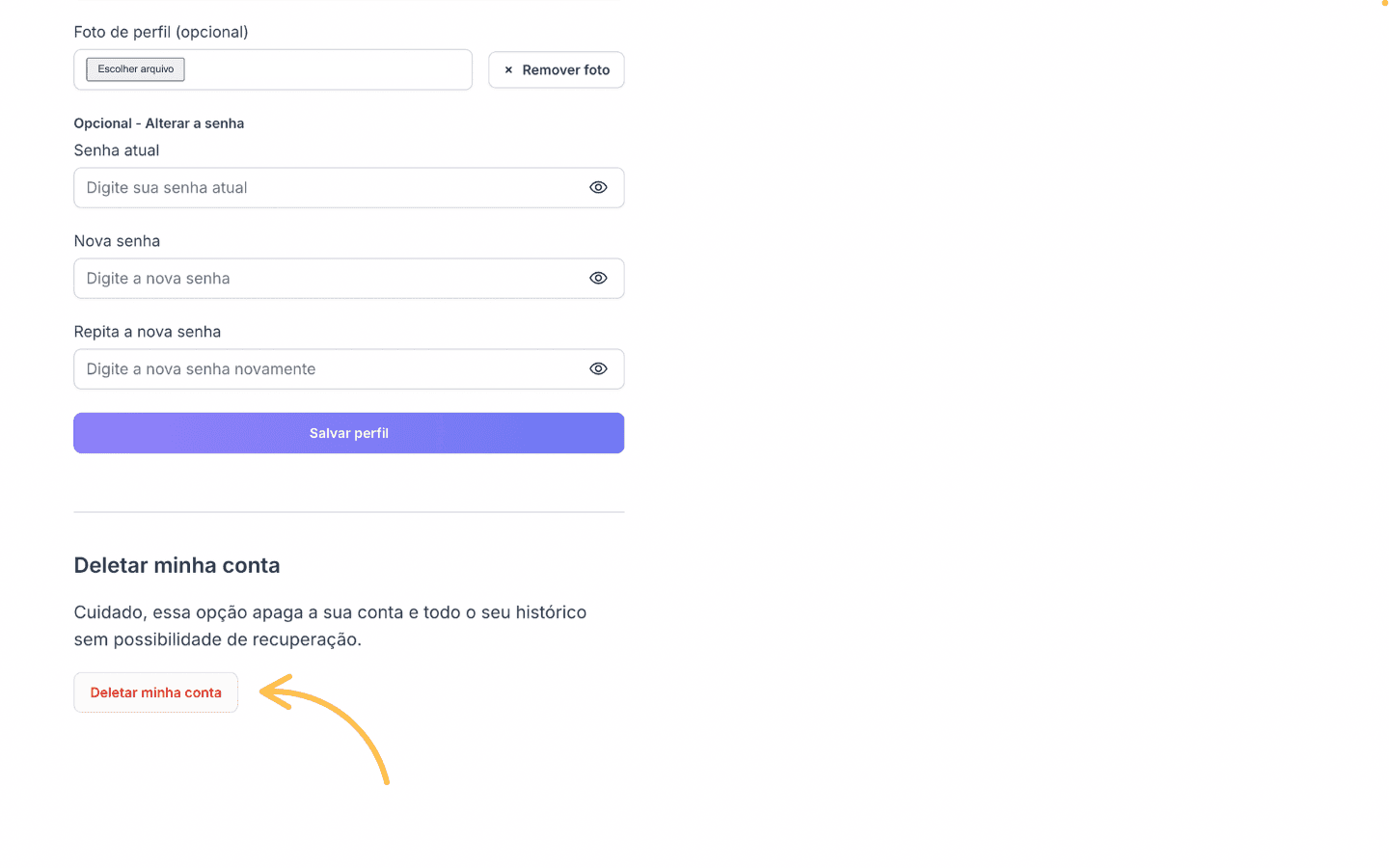Toggle visibility of the Nova senha field
This screenshot has height=868, width=1389.
pyautogui.click(x=598, y=278)
